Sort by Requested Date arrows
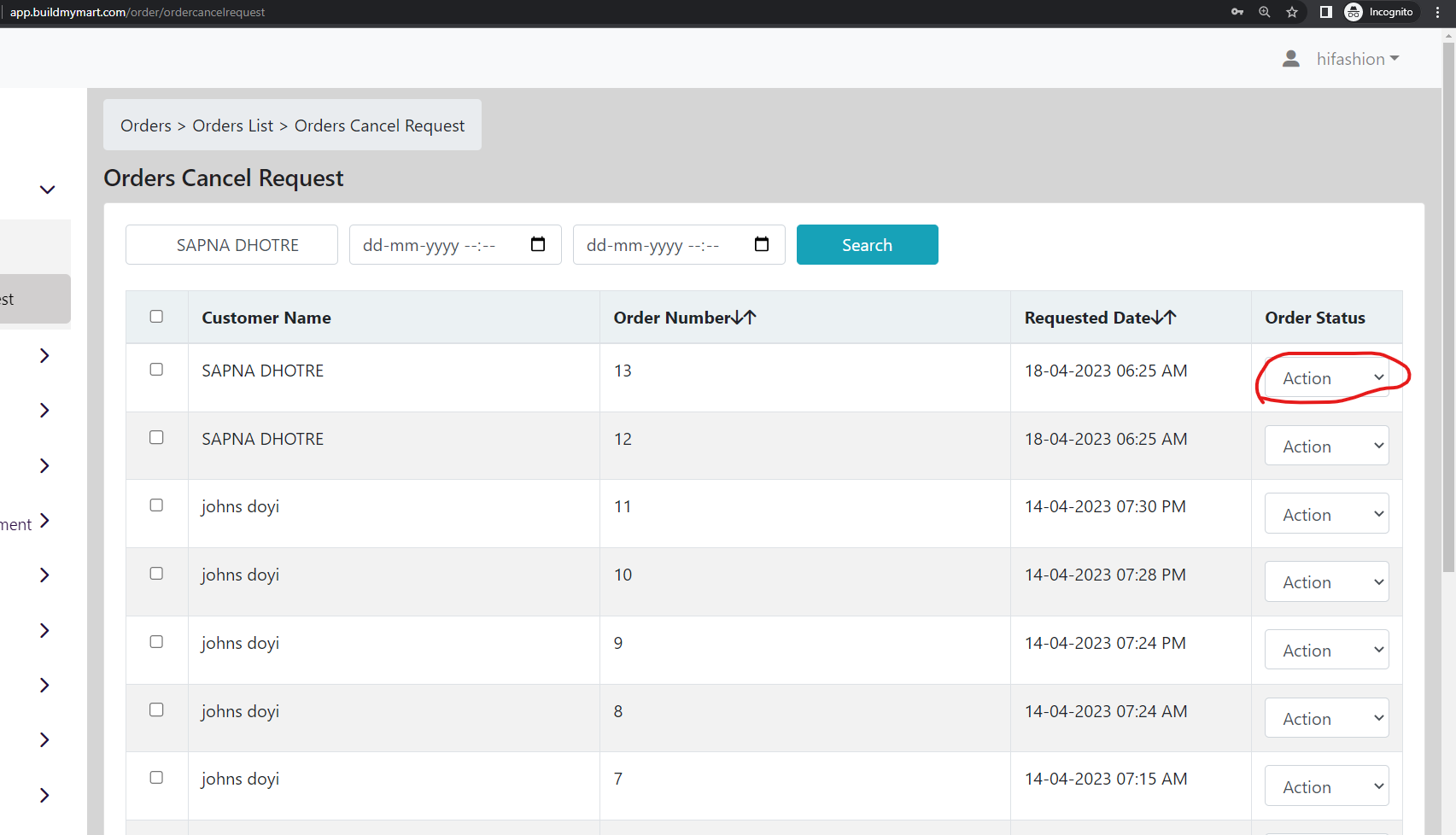This screenshot has height=835, width=1456. [x=1165, y=318]
